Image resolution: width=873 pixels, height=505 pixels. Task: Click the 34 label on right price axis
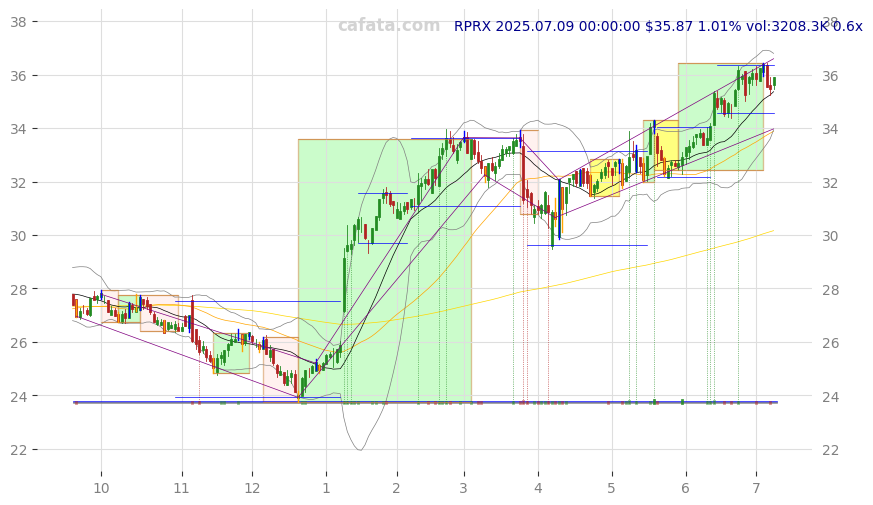click(830, 130)
